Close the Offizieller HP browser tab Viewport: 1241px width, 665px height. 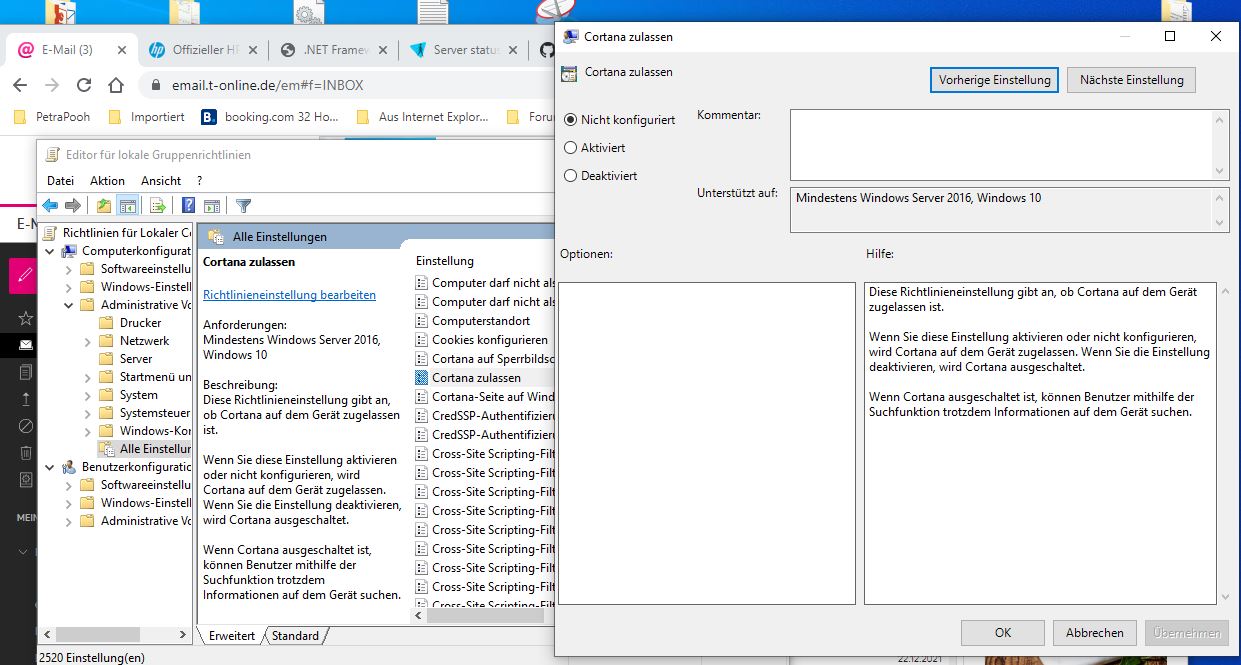pos(252,50)
